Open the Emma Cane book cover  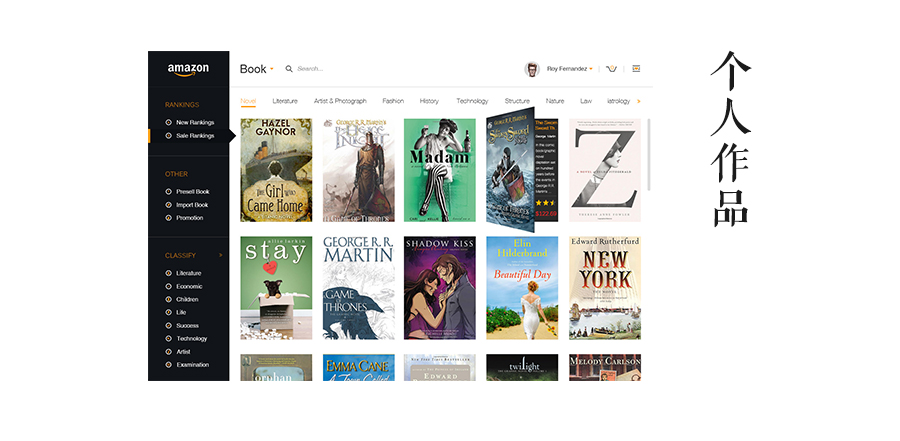pyautogui.click(x=359, y=368)
